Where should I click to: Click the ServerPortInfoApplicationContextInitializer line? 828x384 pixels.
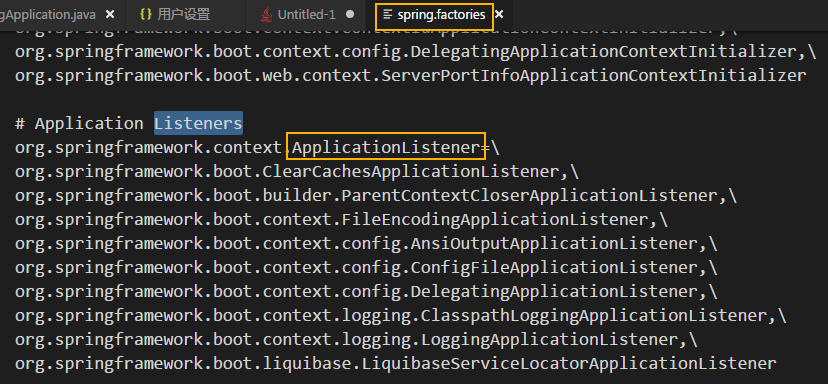click(411, 76)
